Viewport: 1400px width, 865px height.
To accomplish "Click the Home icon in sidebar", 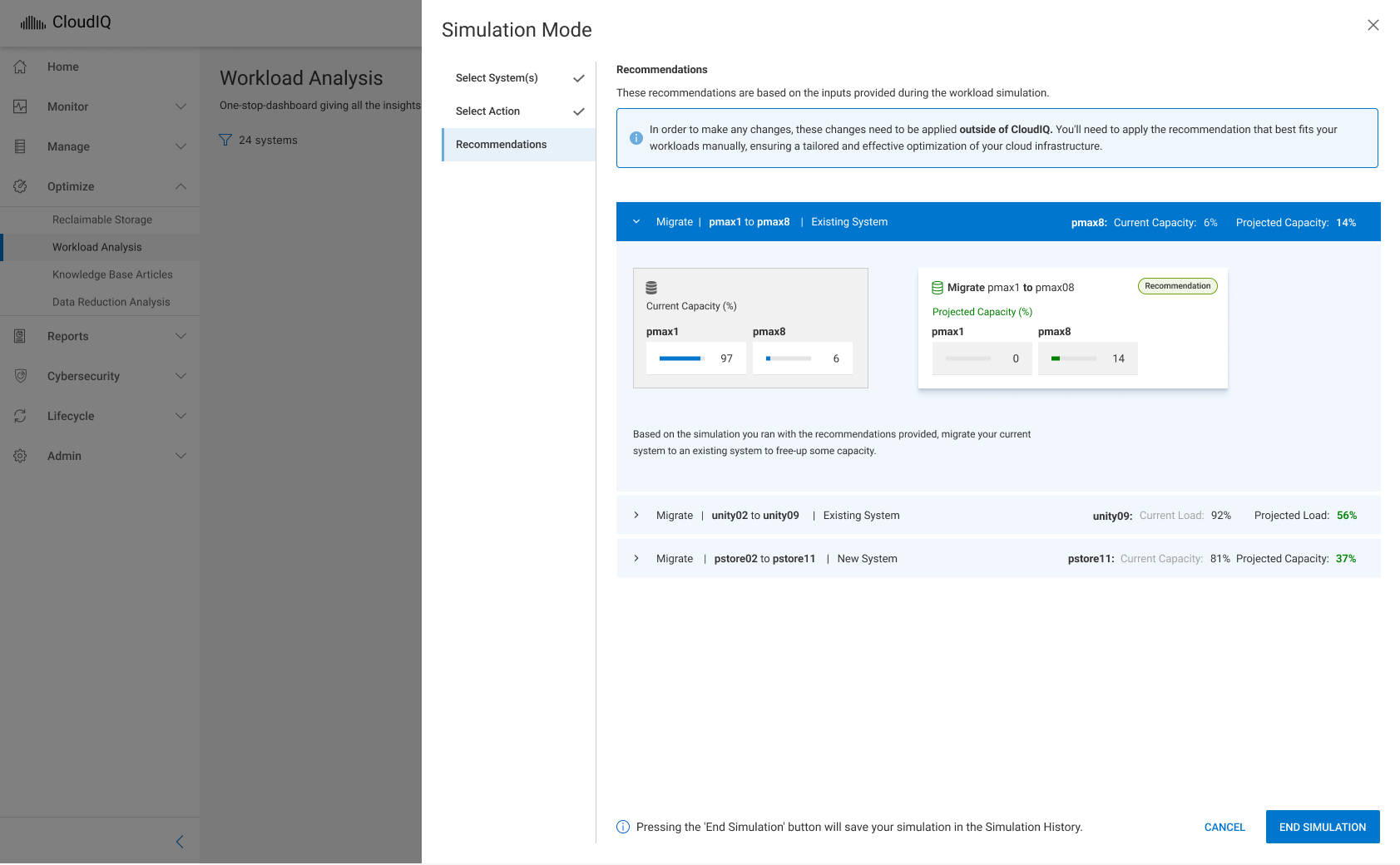I will point(21,67).
